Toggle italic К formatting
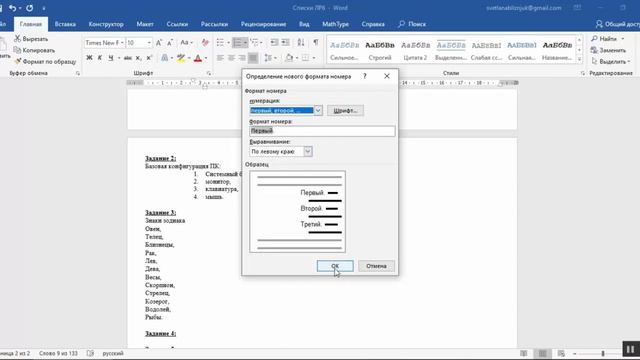640x360 pixels. click(100, 58)
